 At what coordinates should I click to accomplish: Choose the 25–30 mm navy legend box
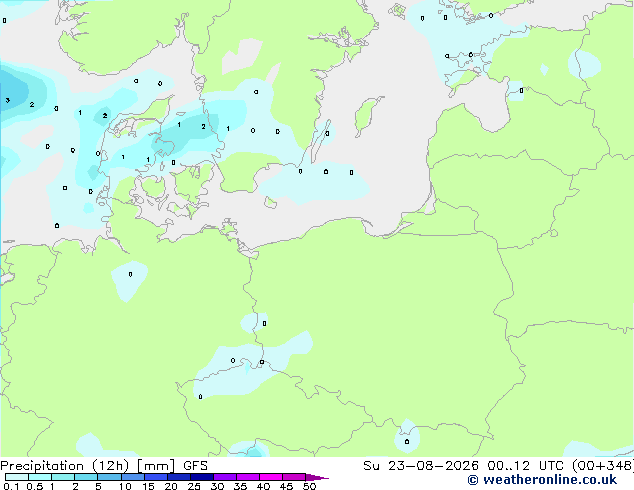[202, 477]
